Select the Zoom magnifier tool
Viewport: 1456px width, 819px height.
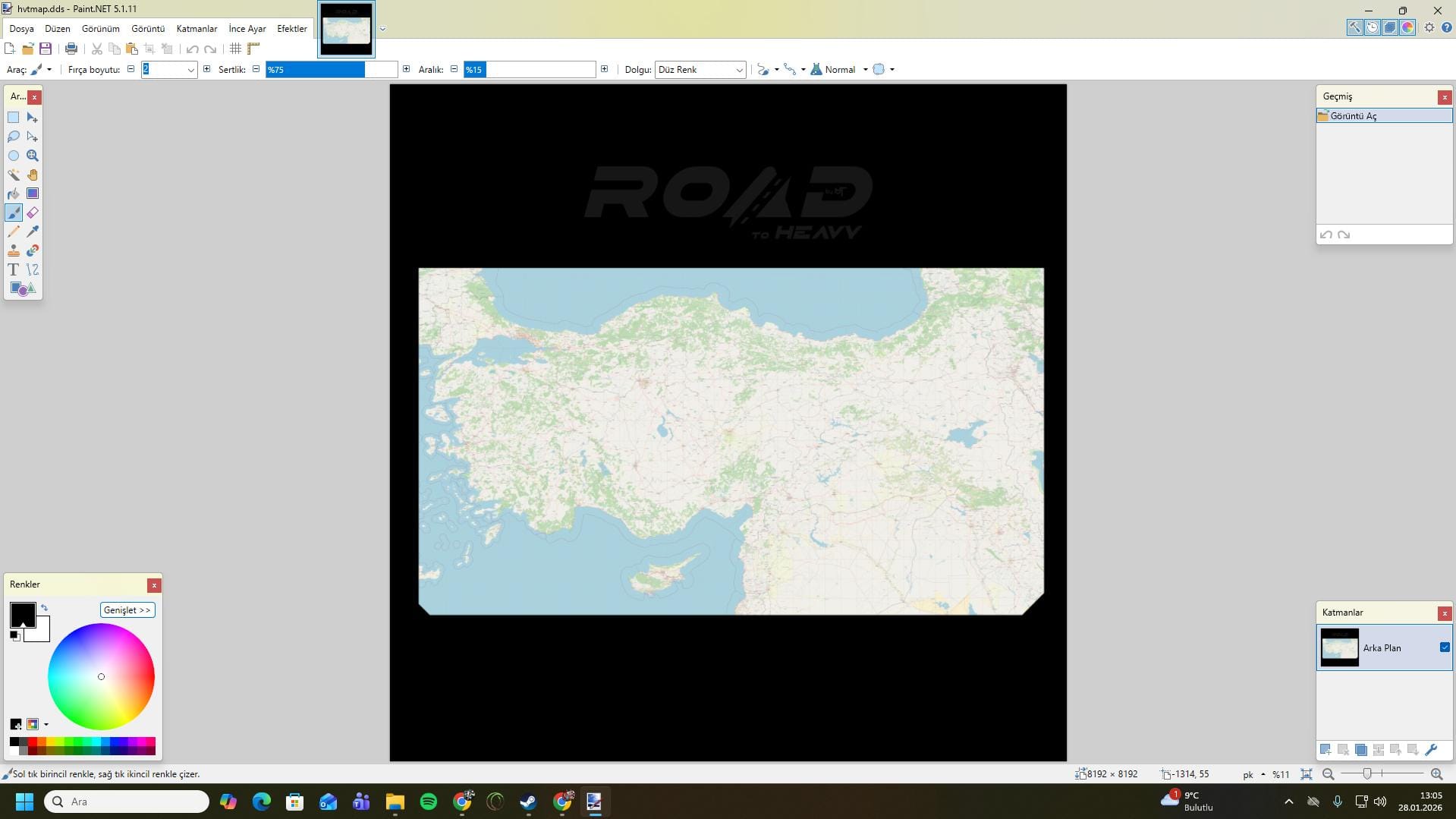tap(33, 156)
